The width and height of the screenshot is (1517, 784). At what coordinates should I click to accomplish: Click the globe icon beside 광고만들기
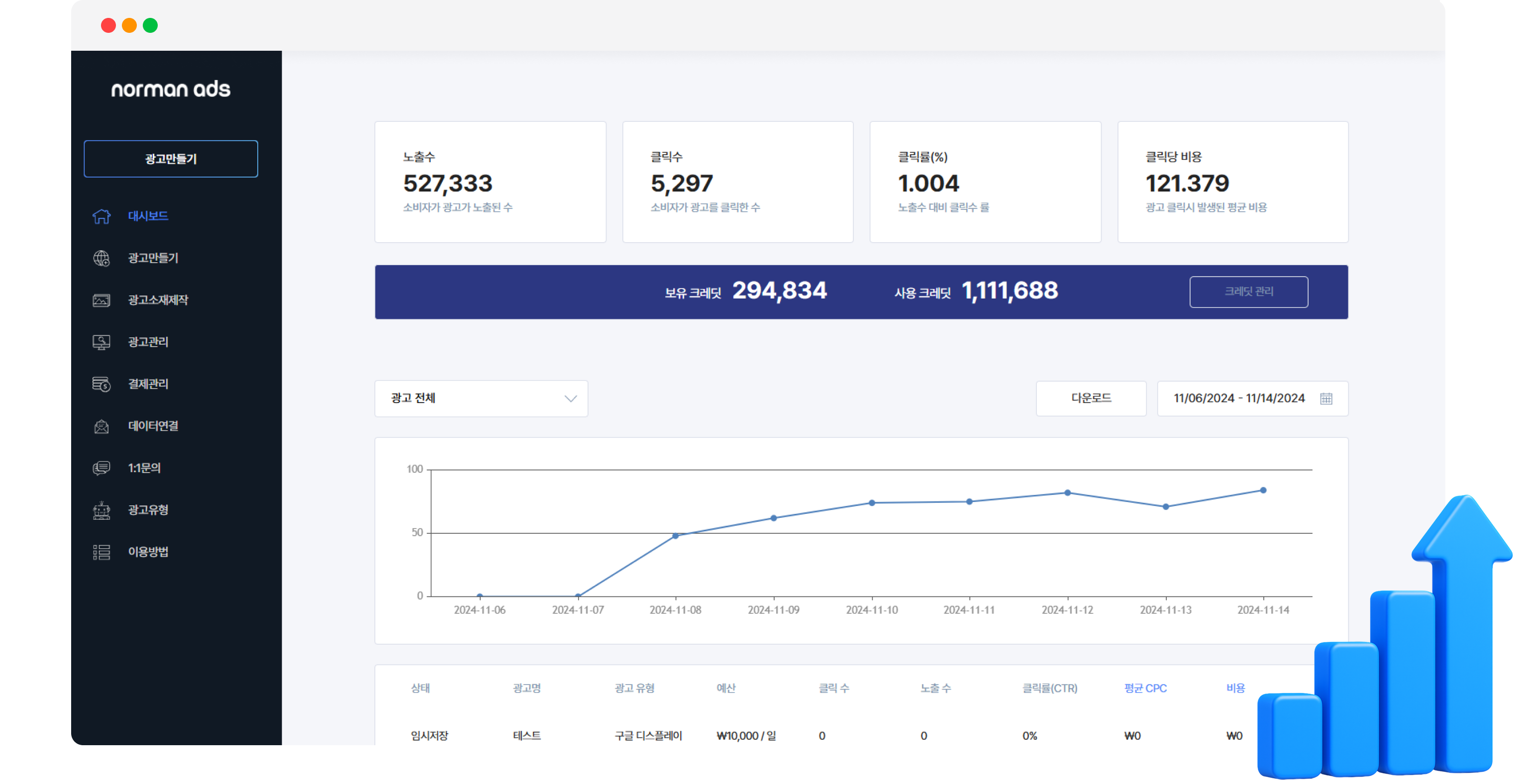pyautogui.click(x=101, y=258)
